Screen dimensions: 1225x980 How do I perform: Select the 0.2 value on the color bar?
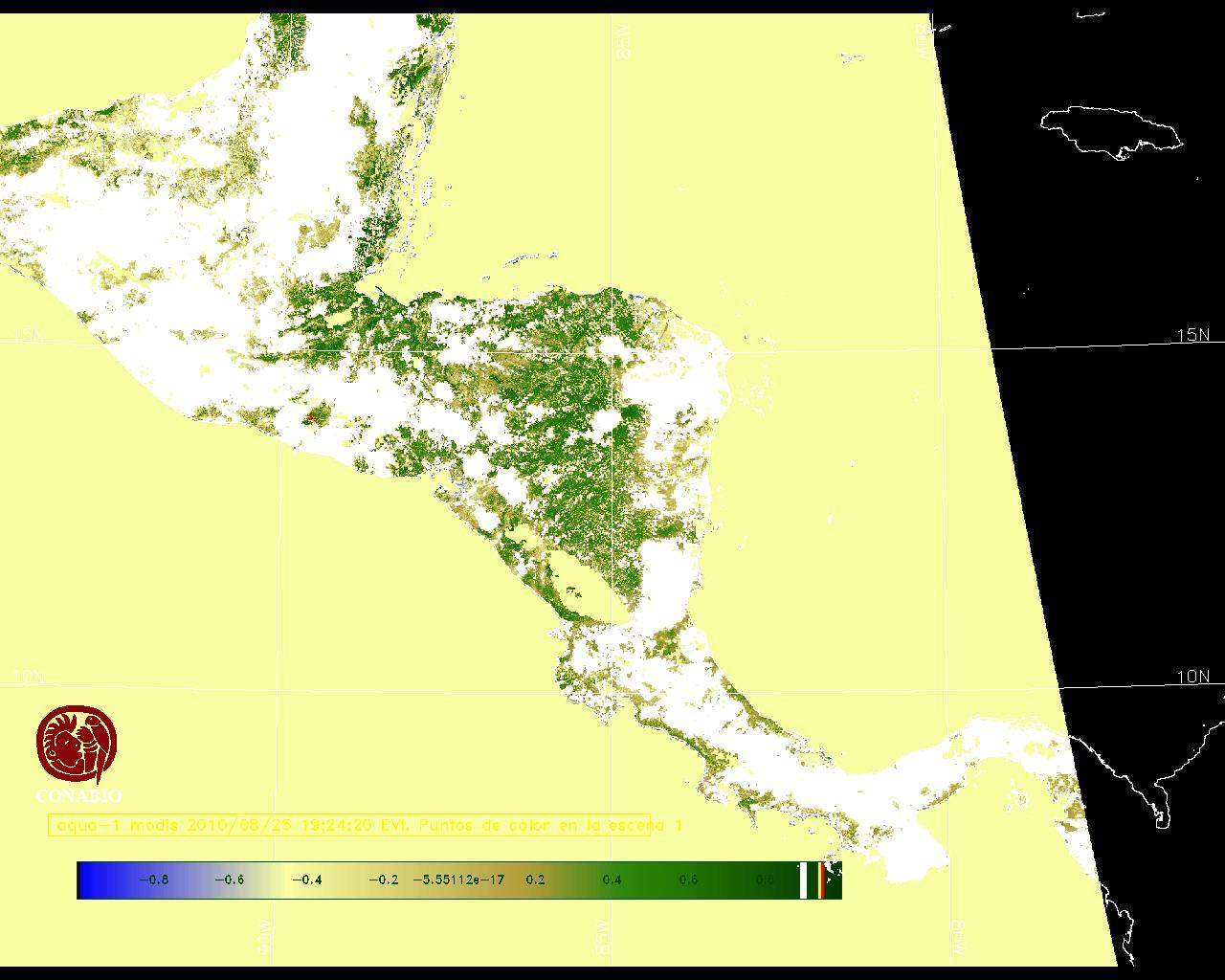[x=535, y=880]
